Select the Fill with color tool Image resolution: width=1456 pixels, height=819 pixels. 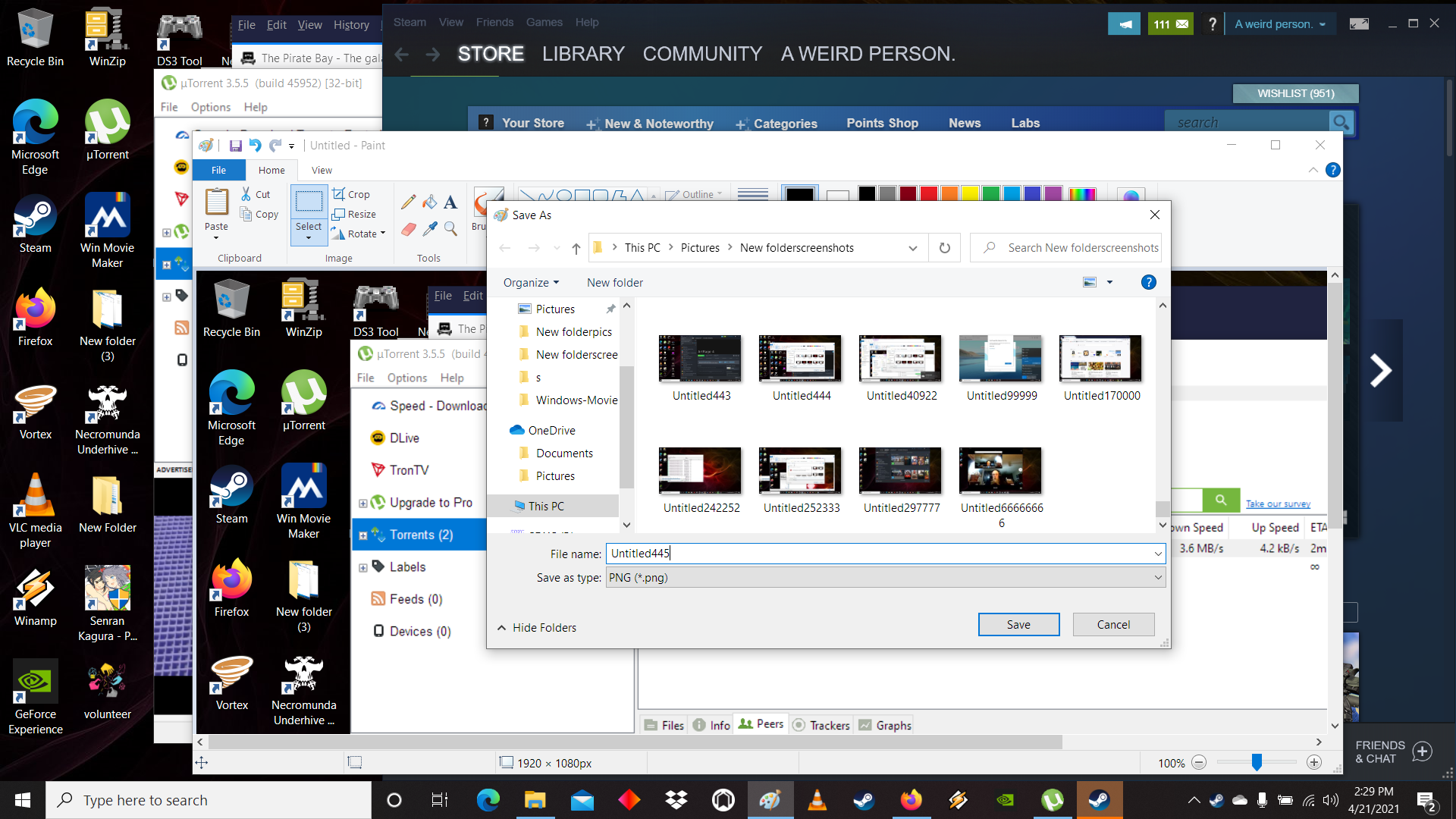click(x=430, y=202)
